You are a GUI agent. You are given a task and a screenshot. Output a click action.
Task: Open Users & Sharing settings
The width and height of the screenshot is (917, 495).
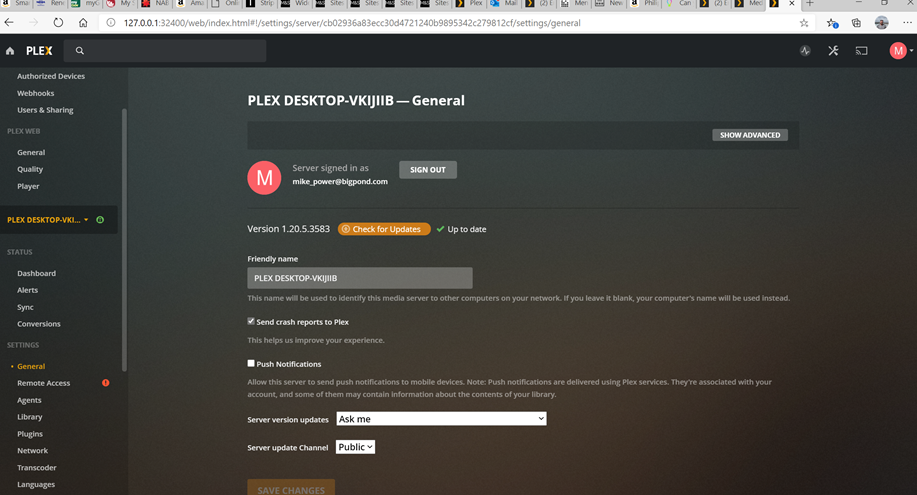pyautogui.click(x=45, y=110)
